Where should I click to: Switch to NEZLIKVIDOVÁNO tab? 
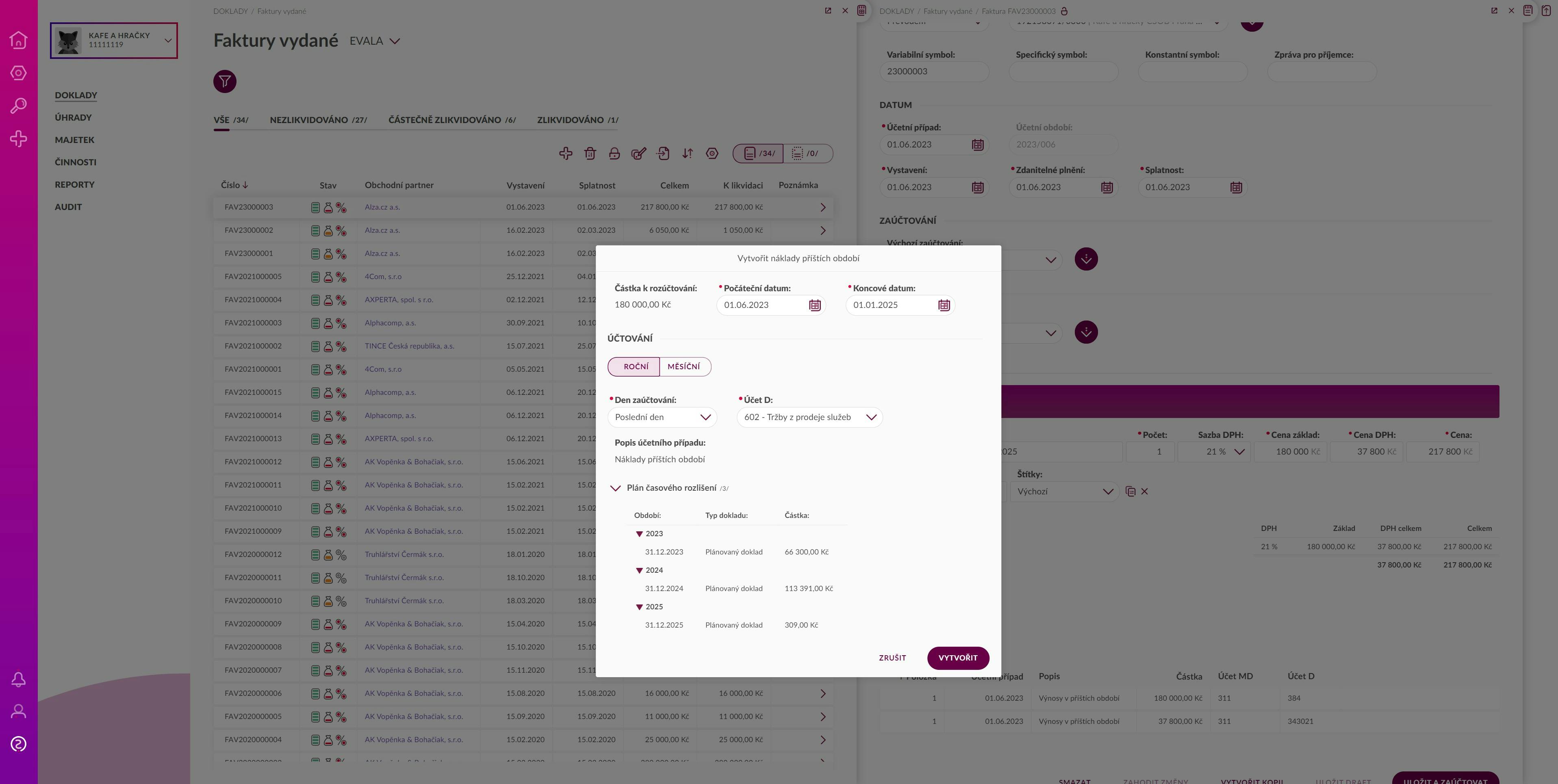(318, 120)
